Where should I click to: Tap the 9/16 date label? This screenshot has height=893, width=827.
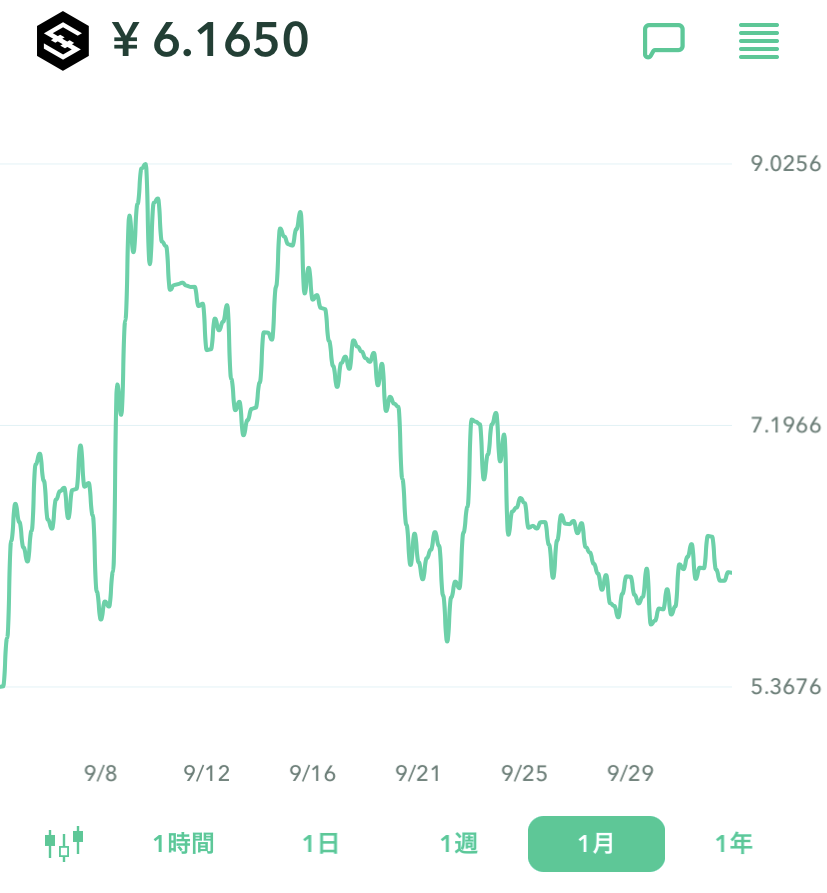coord(313,773)
